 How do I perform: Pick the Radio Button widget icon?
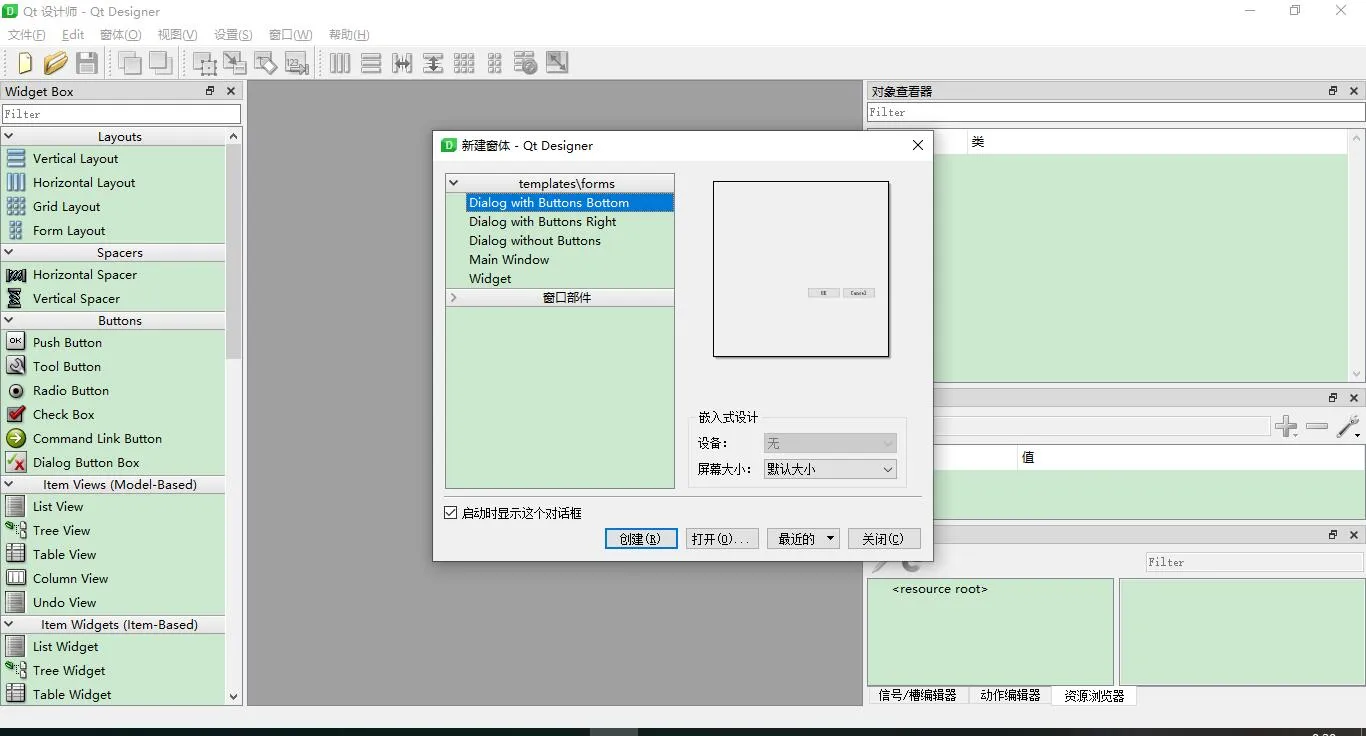coord(16,390)
